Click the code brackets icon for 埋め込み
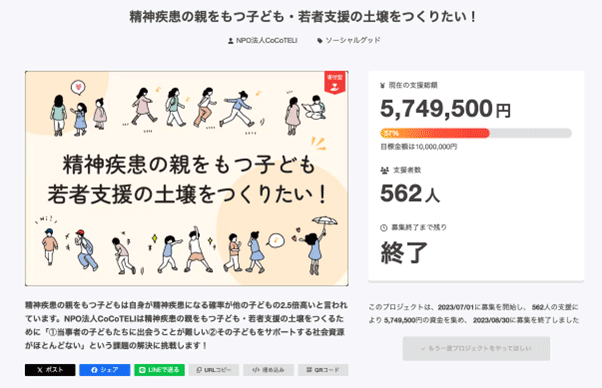 point(256,370)
